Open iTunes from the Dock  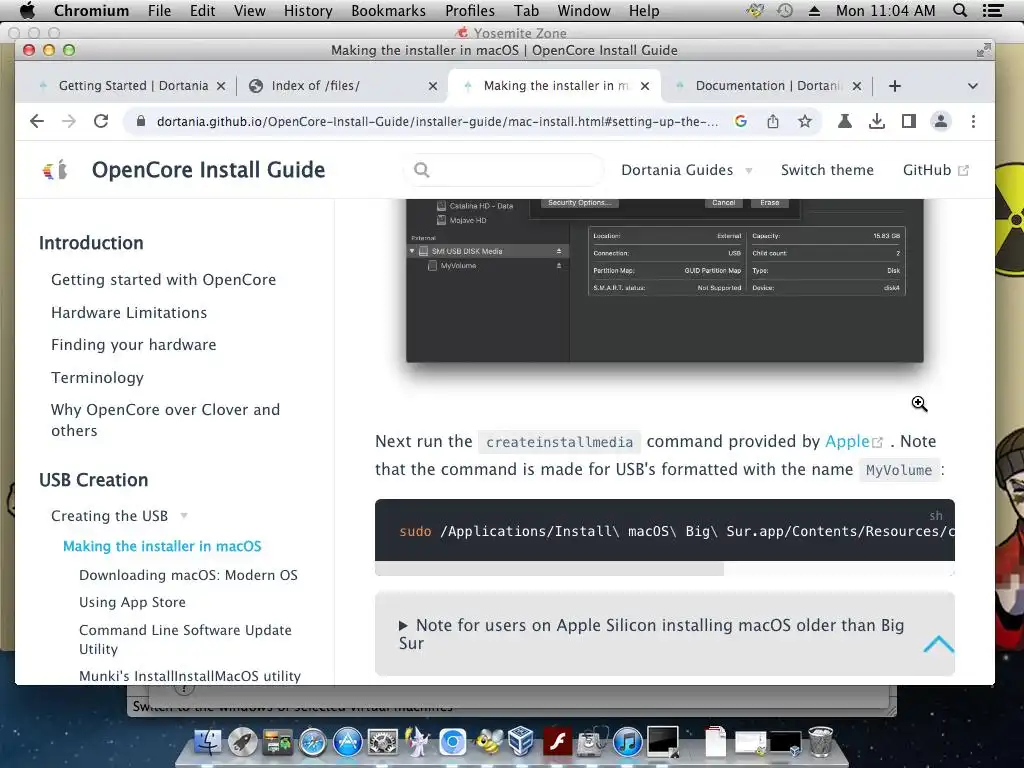click(628, 742)
